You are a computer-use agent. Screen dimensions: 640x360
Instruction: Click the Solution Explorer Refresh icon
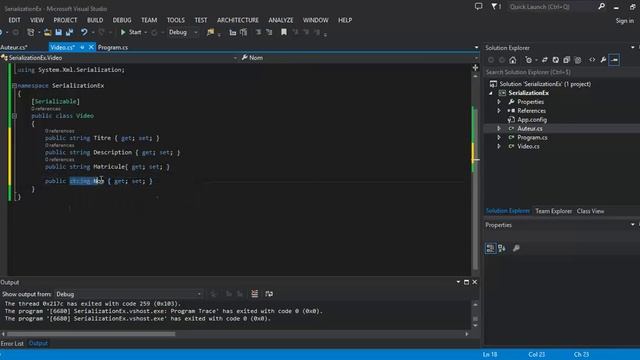coord(556,60)
